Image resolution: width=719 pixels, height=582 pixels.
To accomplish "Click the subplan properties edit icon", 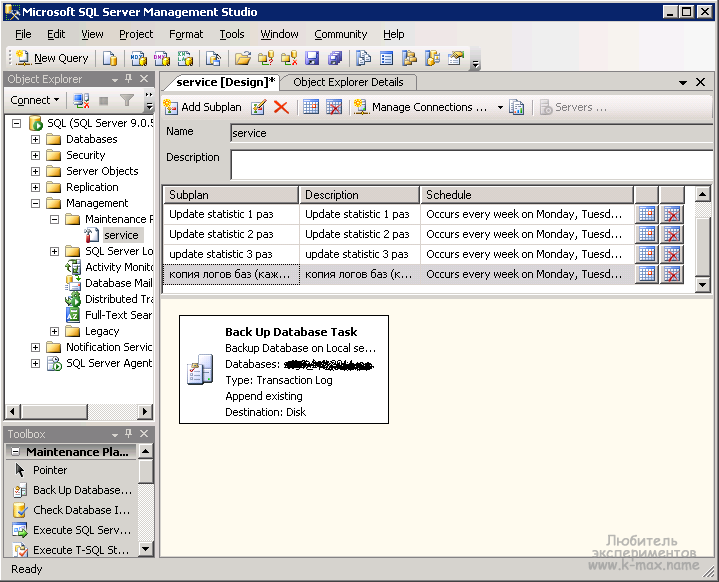I will pyautogui.click(x=258, y=107).
